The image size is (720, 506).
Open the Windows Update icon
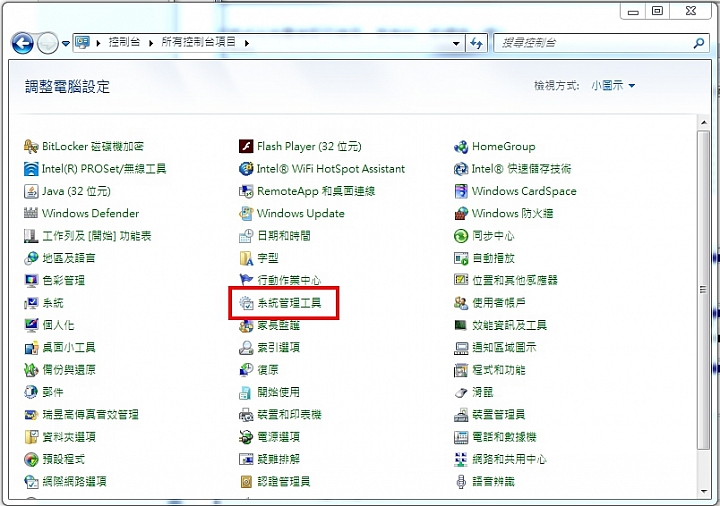[x=246, y=213]
